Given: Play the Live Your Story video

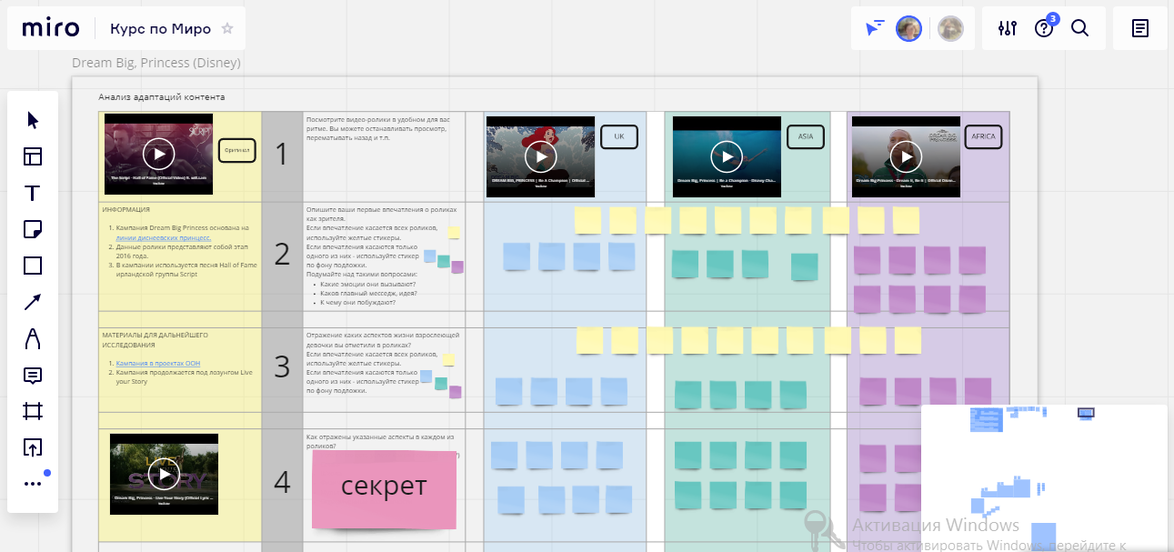Looking at the screenshot, I should tap(164, 474).
